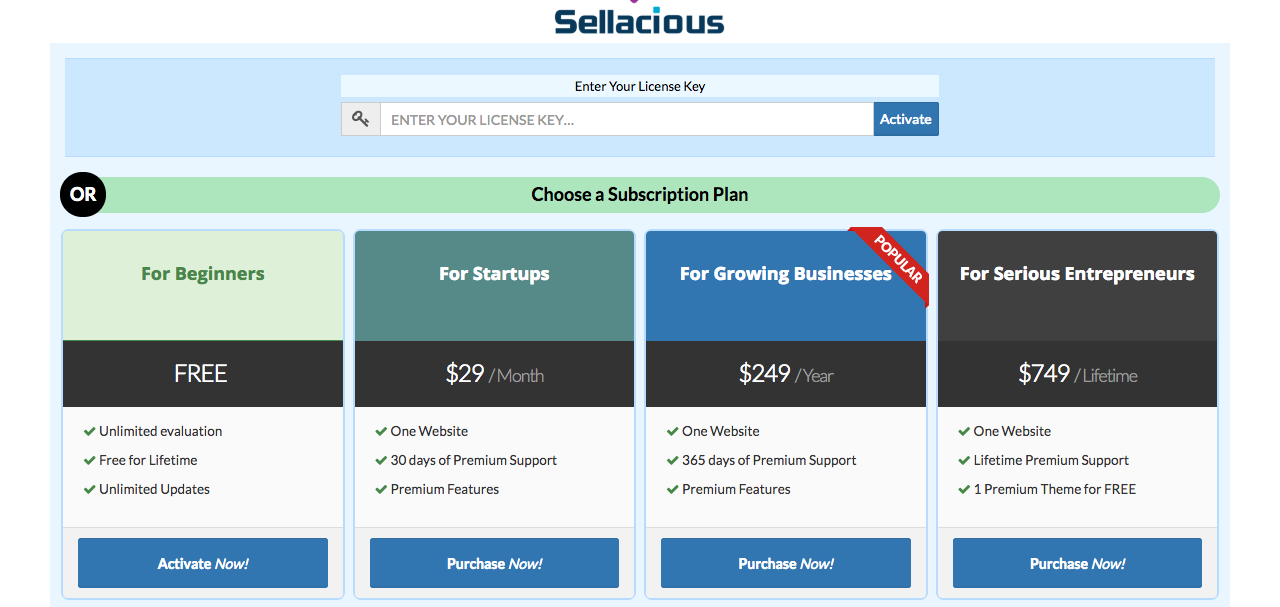Image resolution: width=1280 pixels, height=607 pixels.
Task: Click Activate Now! for Beginners plan
Action: 203,563
